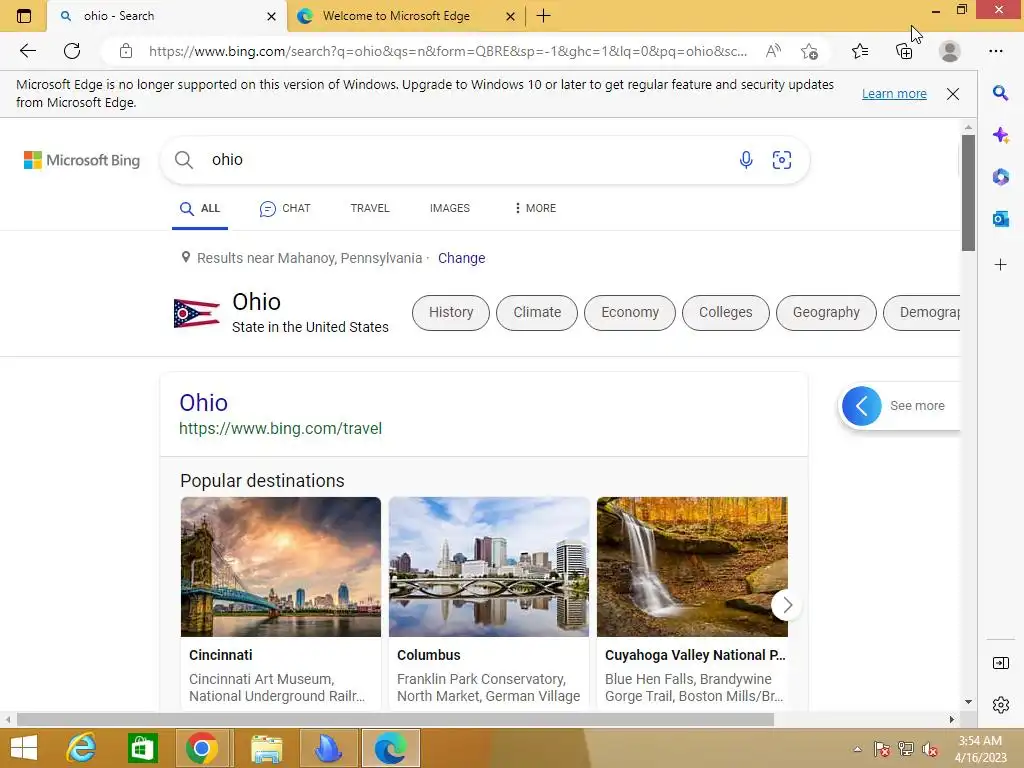View site information lock icon

pos(126,51)
